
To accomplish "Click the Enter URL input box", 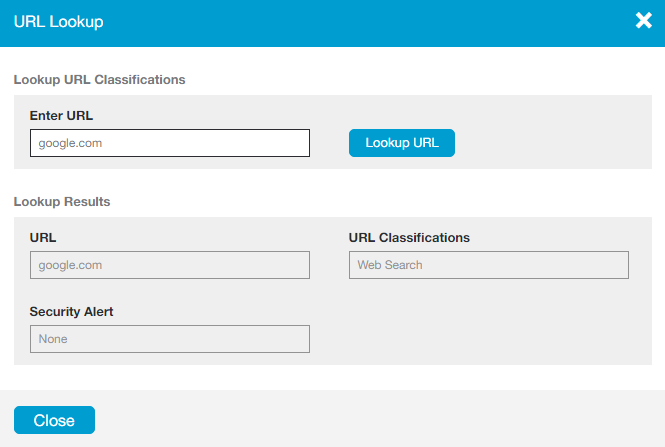I will (170, 143).
